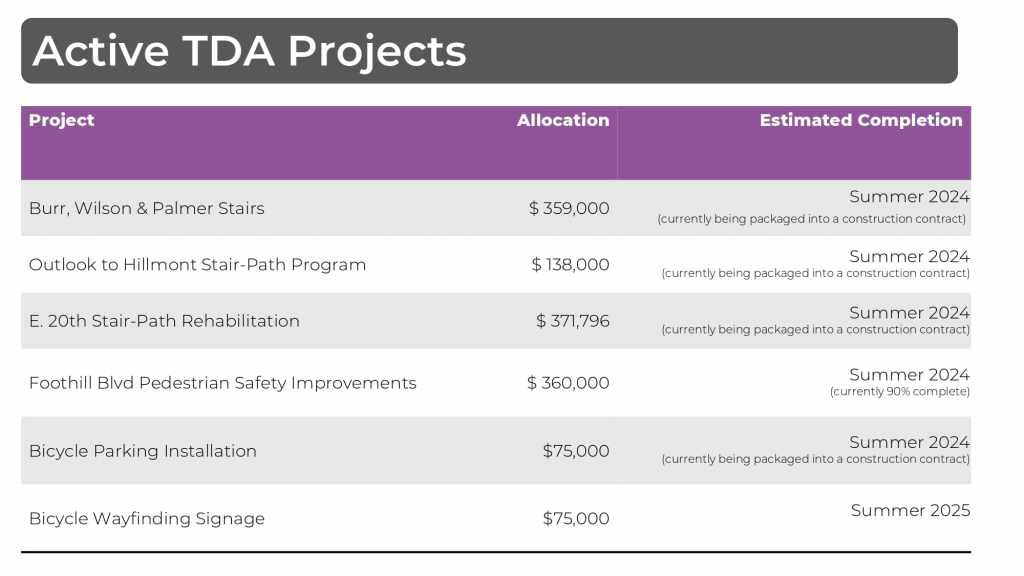Click Summer 2024 for Burr, Wilson & Palmer Stairs
The image size is (1024, 576).
pos(909,197)
